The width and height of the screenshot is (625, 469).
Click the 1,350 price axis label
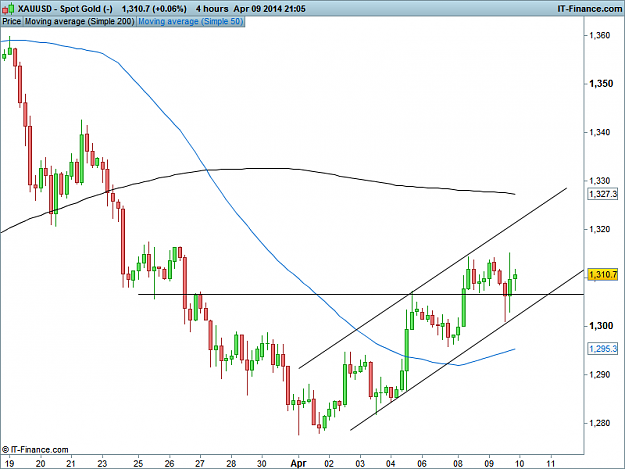[x=601, y=84]
